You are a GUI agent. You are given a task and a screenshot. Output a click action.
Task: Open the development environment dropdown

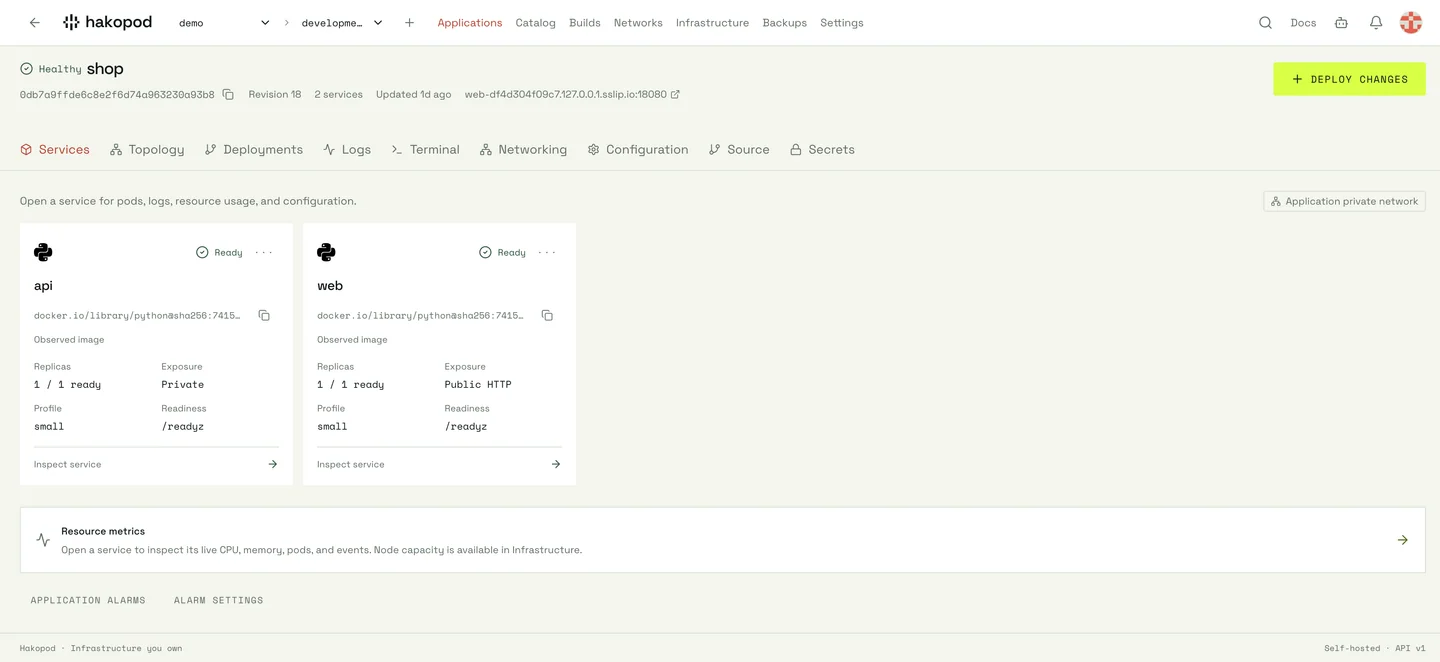point(342,22)
